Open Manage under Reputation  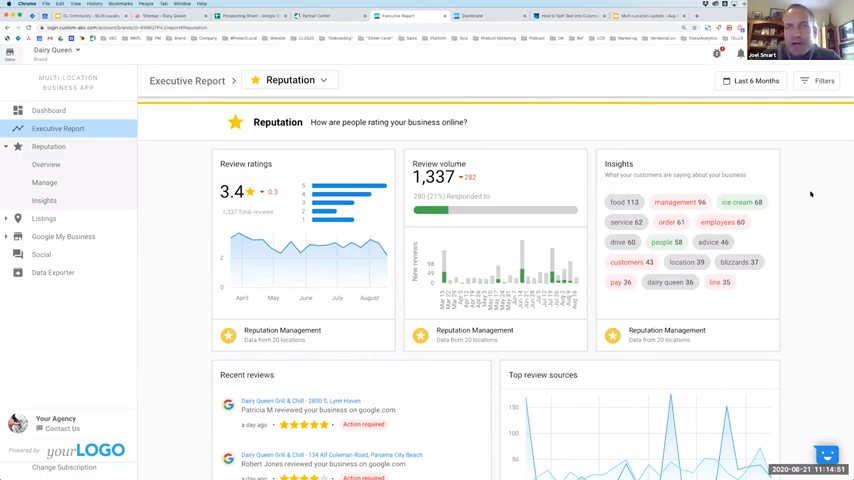point(44,183)
